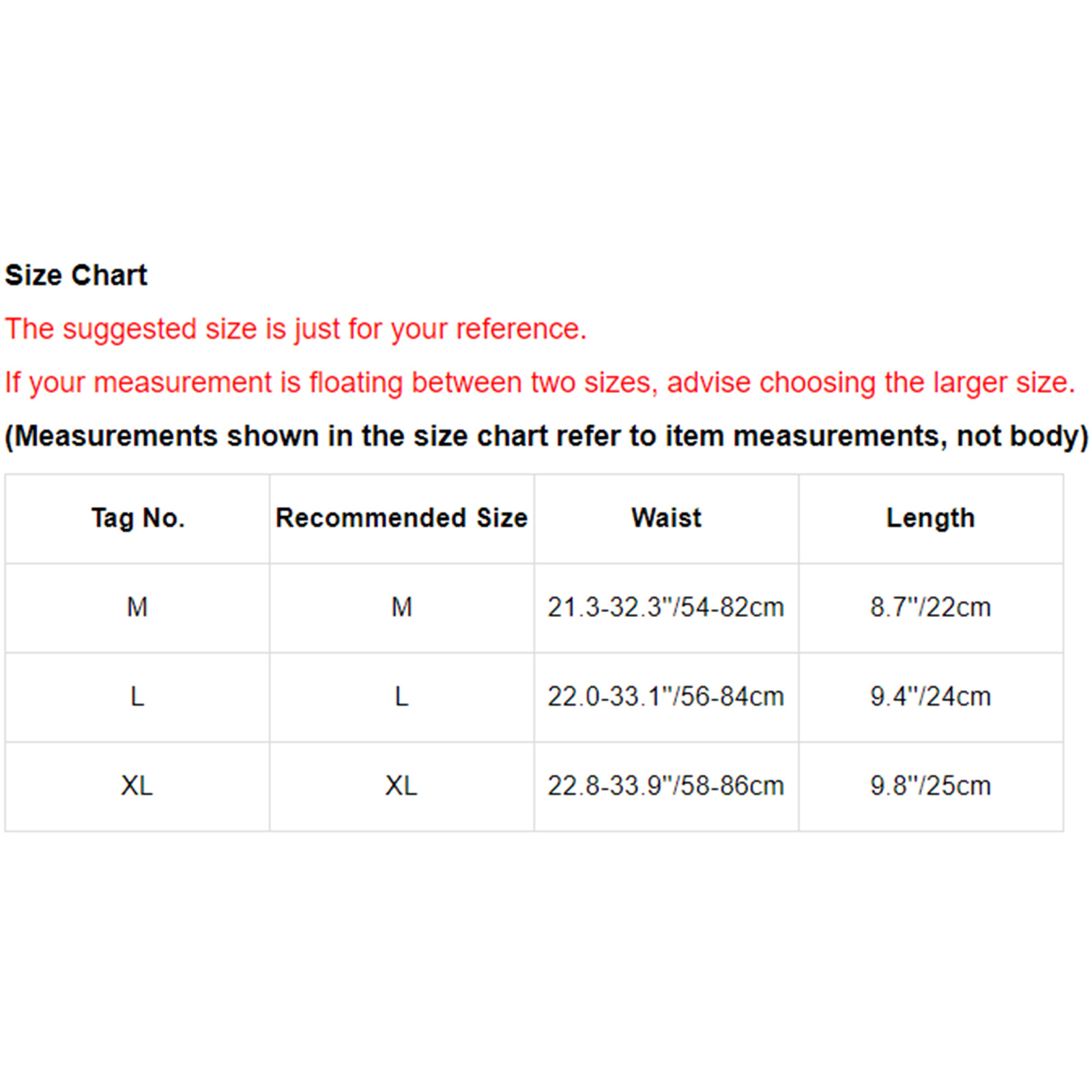Select XL in the Recommended Size column
This screenshot has width=1092, height=1092.
click(401, 786)
